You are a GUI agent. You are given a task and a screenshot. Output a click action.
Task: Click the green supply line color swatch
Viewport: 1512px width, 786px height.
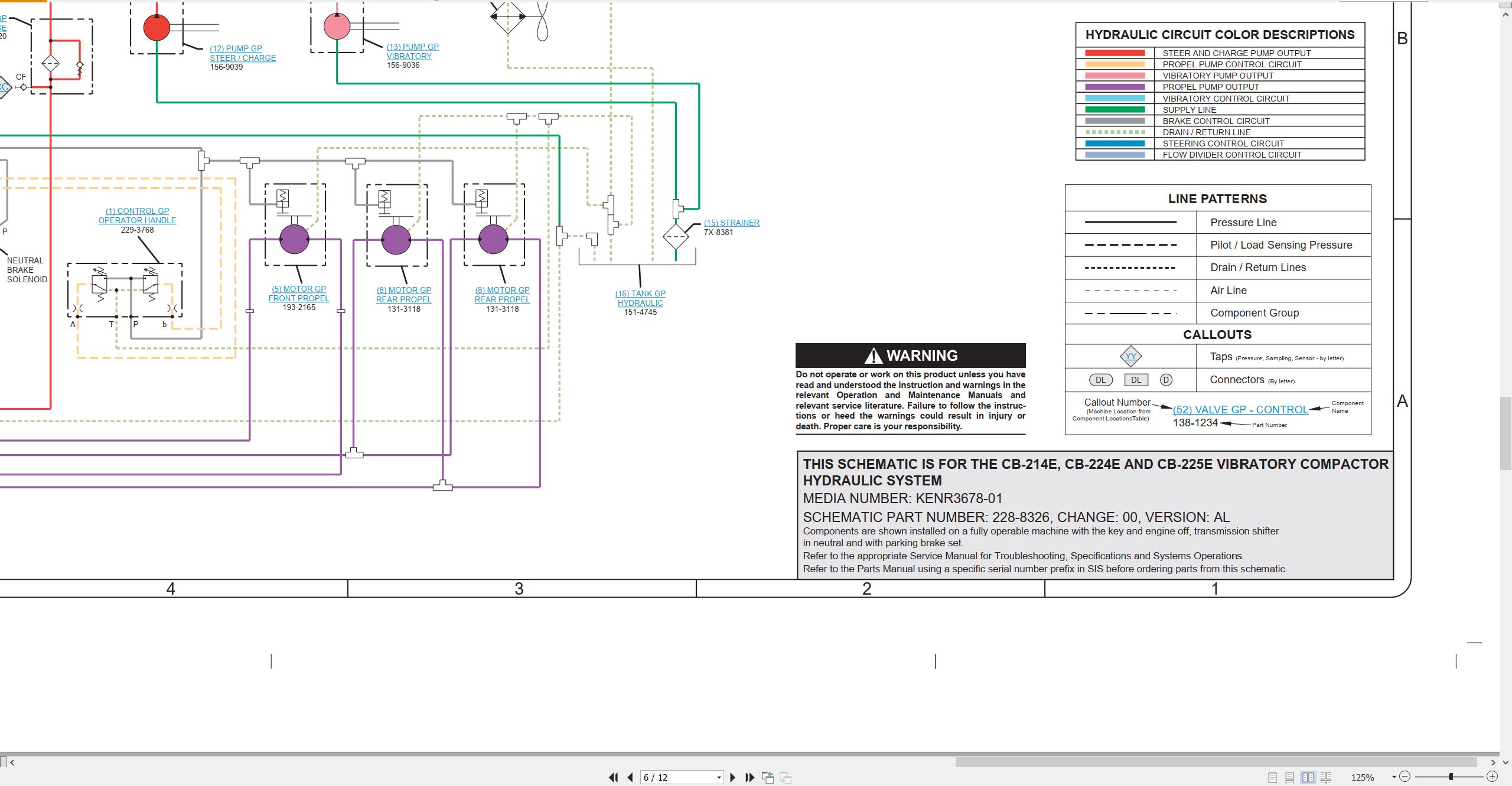tap(1115, 110)
